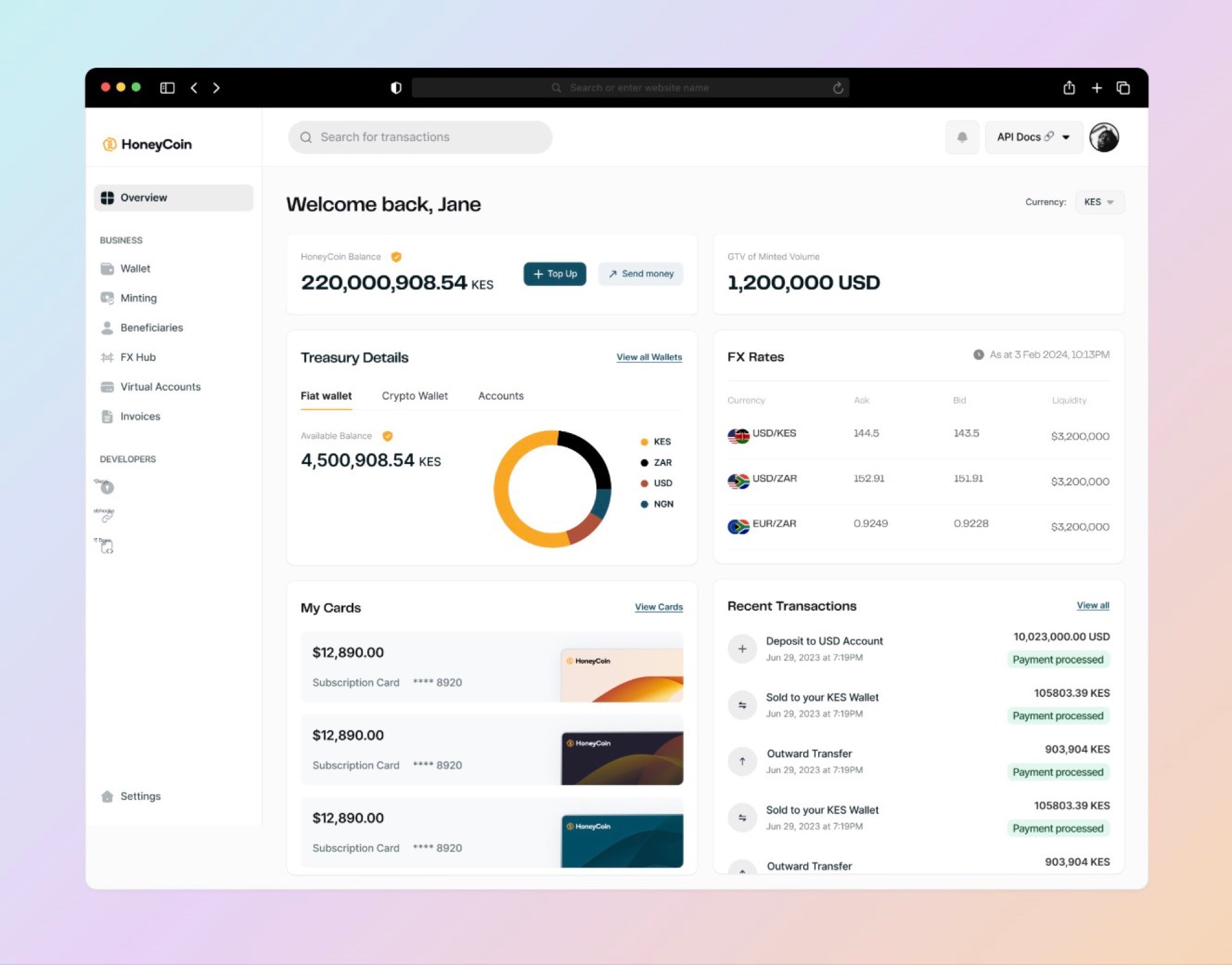Click the browser tab overview icon

coord(1123,88)
